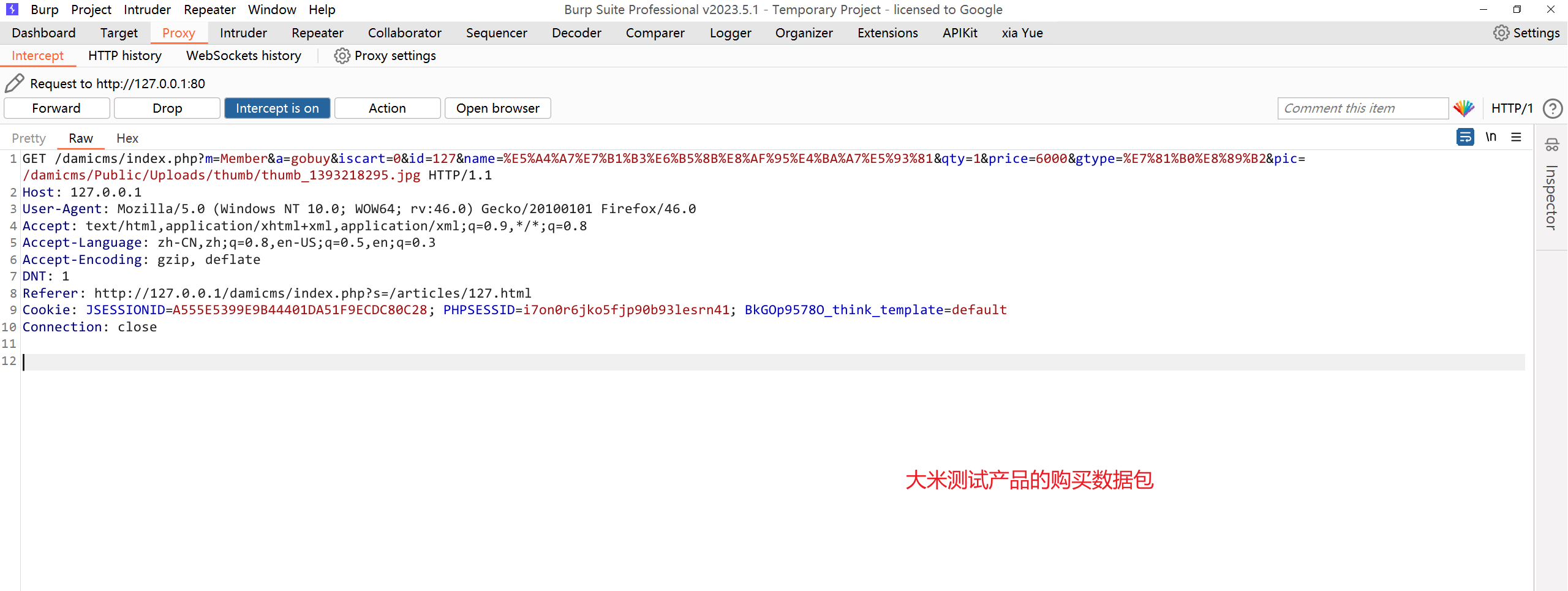Viewport: 1568px width, 591px height.
Task: Open the Settings gear icon
Action: (1501, 33)
